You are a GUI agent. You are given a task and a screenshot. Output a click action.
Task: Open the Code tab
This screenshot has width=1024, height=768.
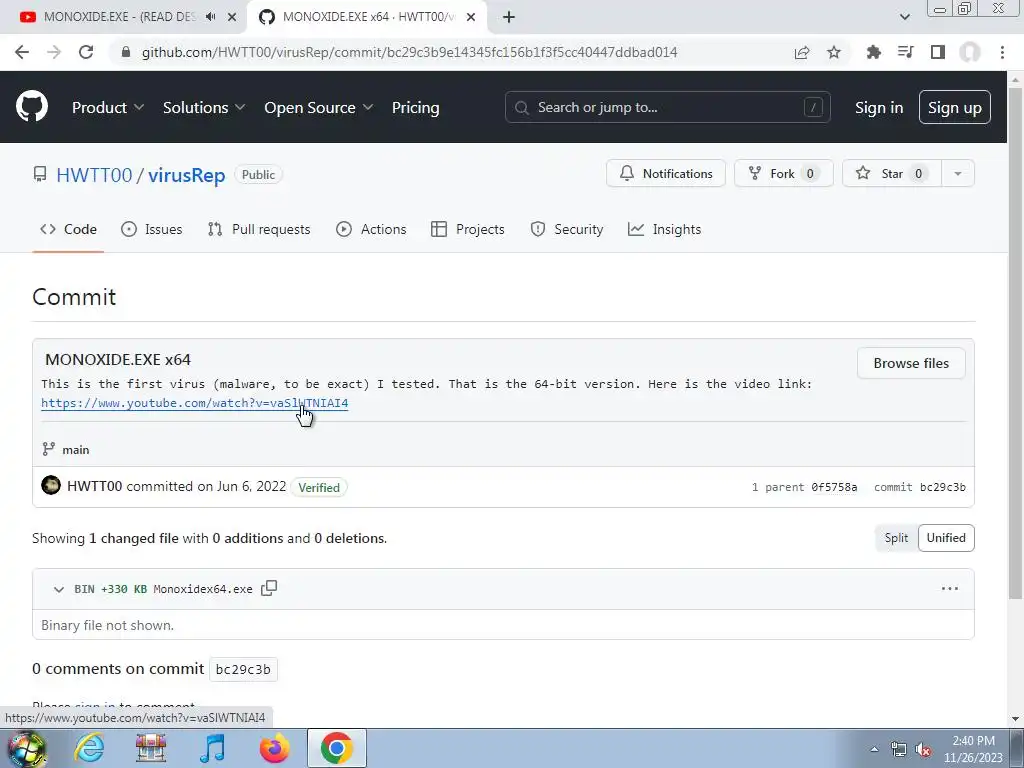(x=68, y=229)
